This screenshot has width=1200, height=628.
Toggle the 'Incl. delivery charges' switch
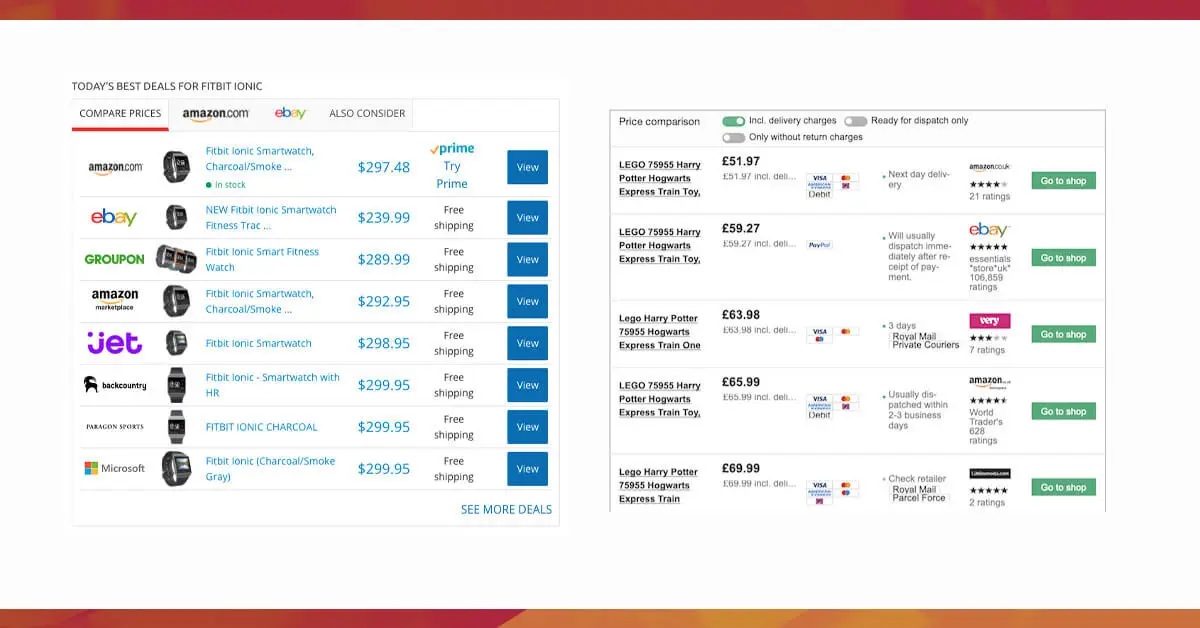tap(734, 121)
